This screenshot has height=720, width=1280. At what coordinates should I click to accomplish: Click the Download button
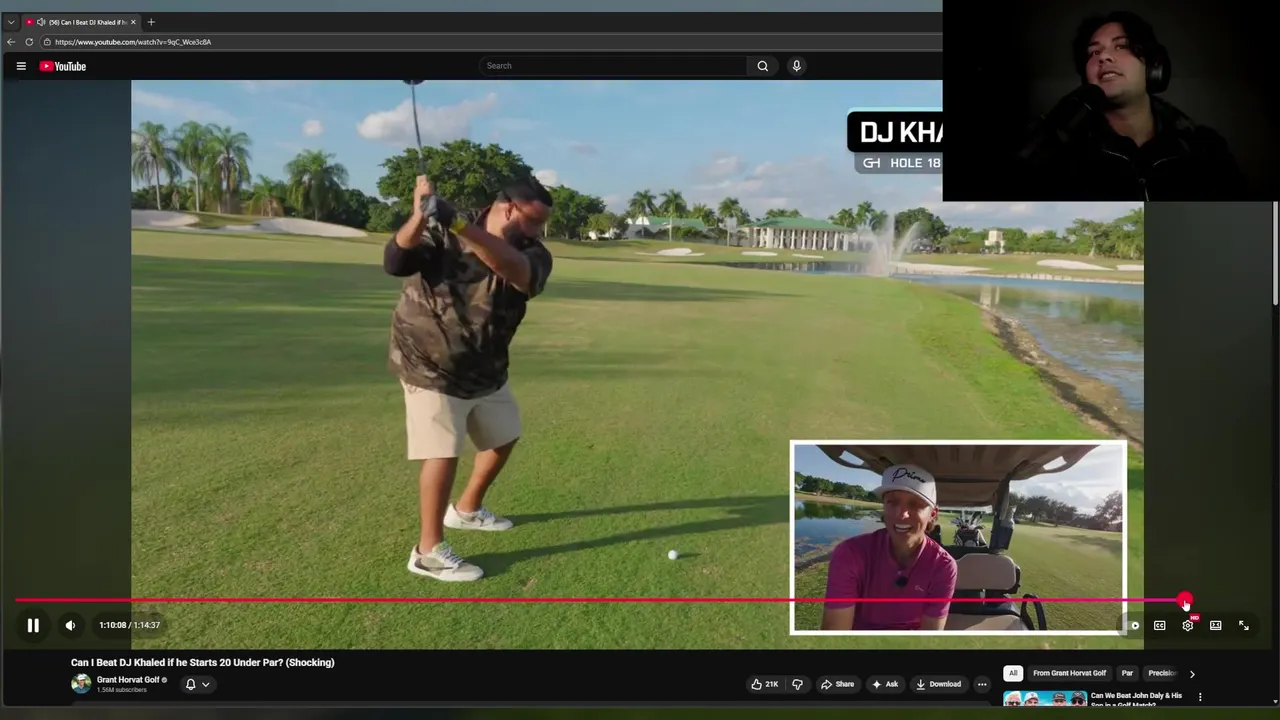(x=938, y=684)
